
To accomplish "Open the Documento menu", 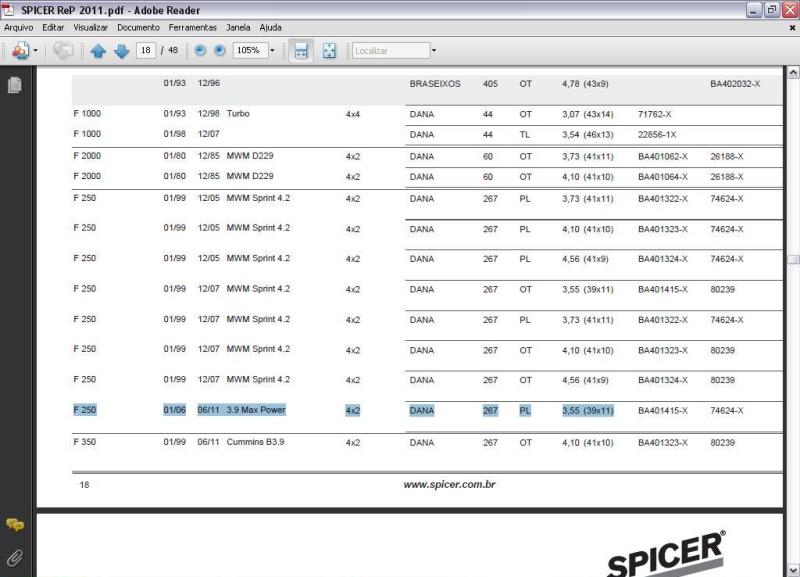I will [x=138, y=28].
